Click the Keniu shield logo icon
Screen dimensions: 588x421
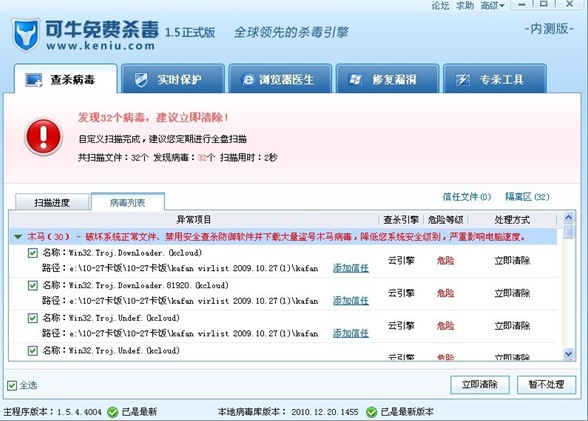(x=26, y=35)
